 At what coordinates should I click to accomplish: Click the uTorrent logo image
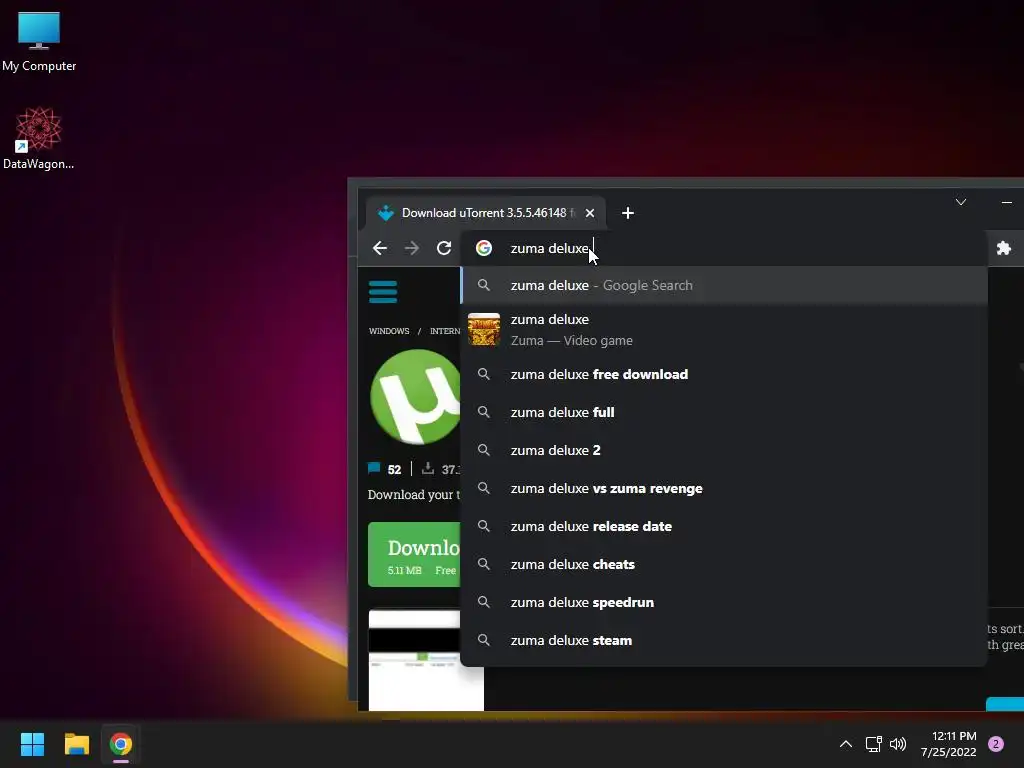415,397
